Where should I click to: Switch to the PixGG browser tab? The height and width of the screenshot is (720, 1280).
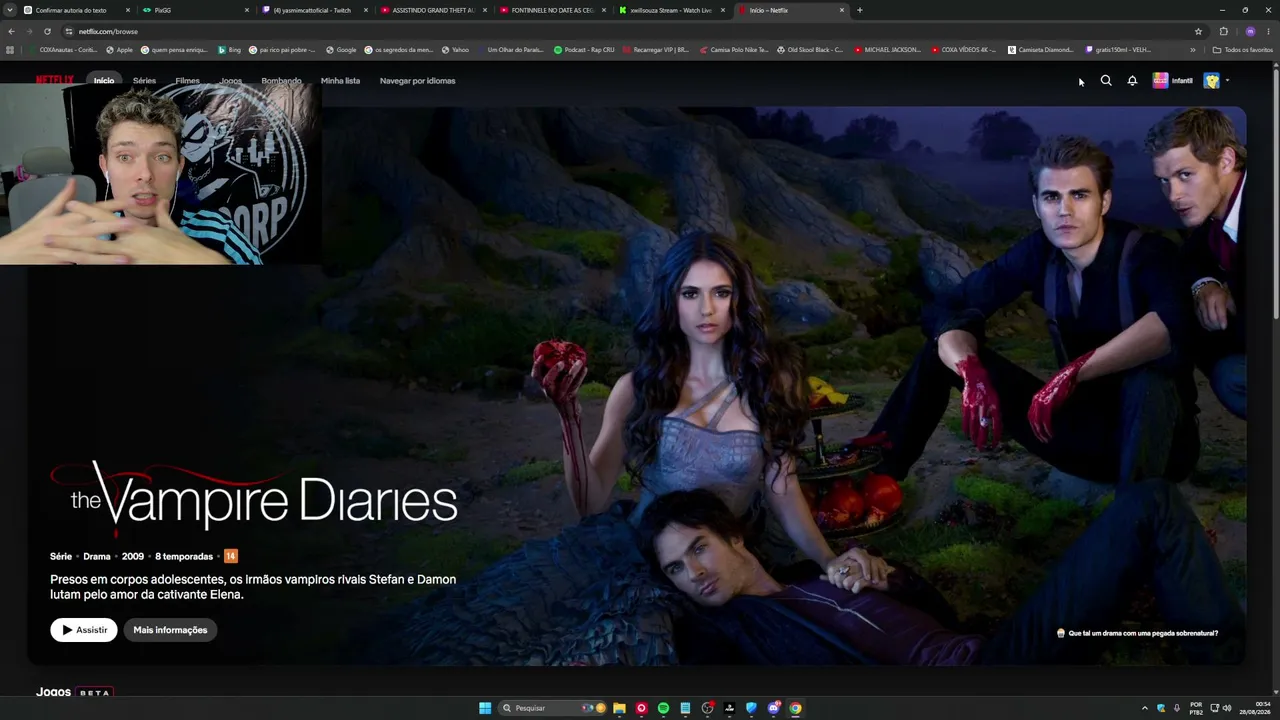pos(195,10)
